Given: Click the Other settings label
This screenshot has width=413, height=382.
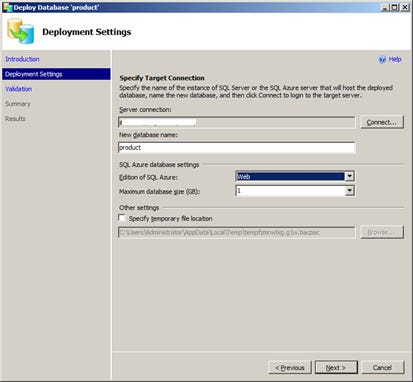Looking at the screenshot, I should [x=139, y=208].
